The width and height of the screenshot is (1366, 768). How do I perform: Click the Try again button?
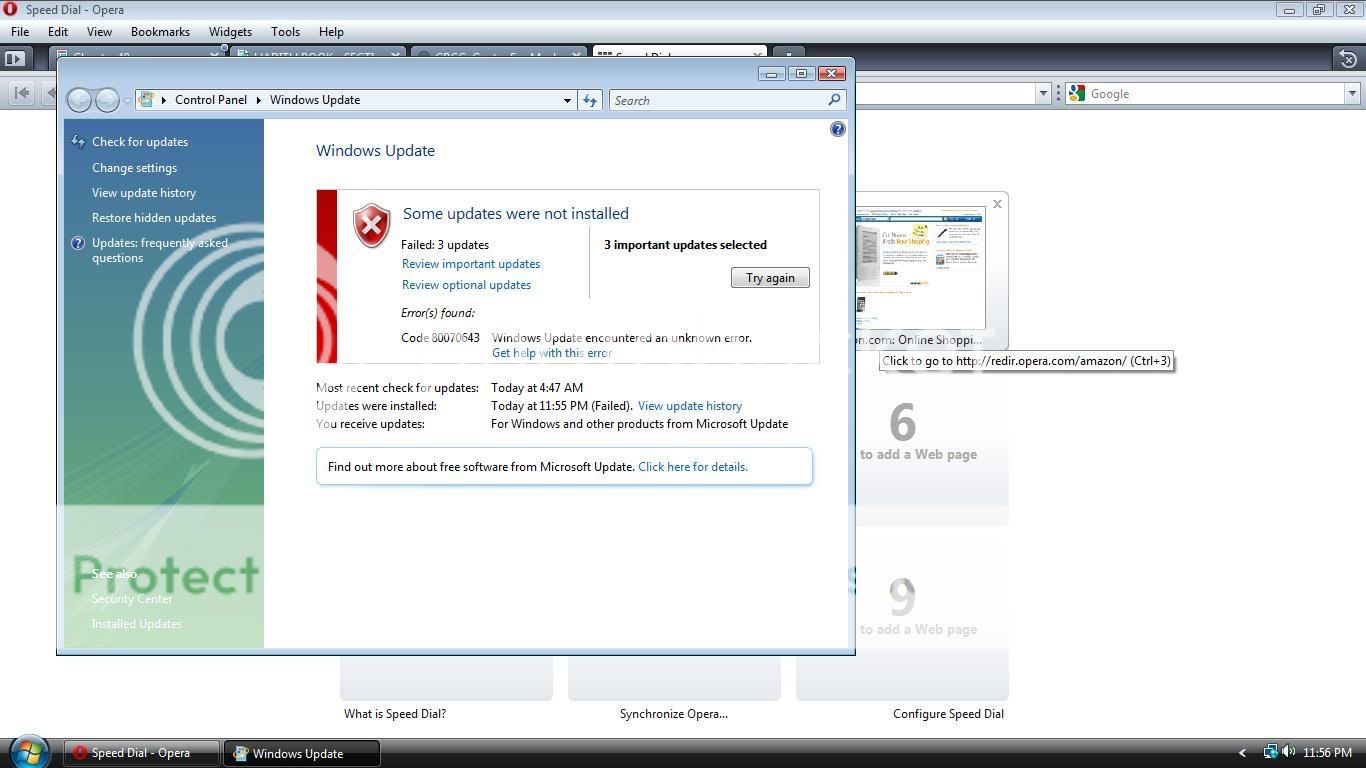tap(770, 278)
